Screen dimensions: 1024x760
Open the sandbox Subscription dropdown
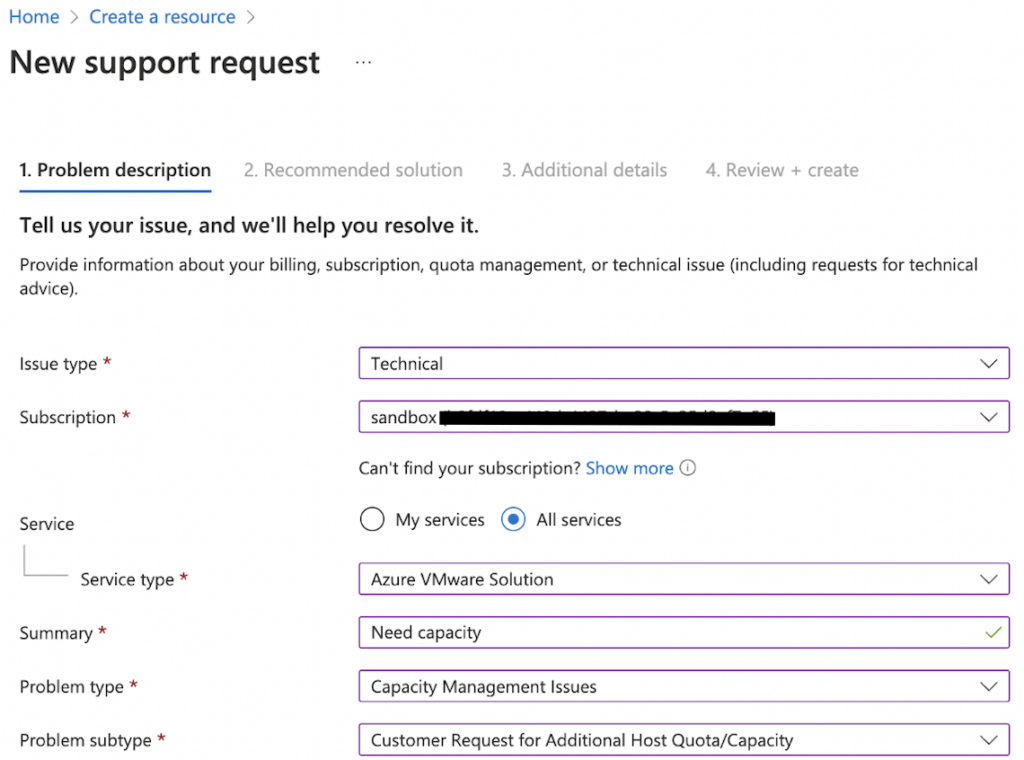(670, 417)
